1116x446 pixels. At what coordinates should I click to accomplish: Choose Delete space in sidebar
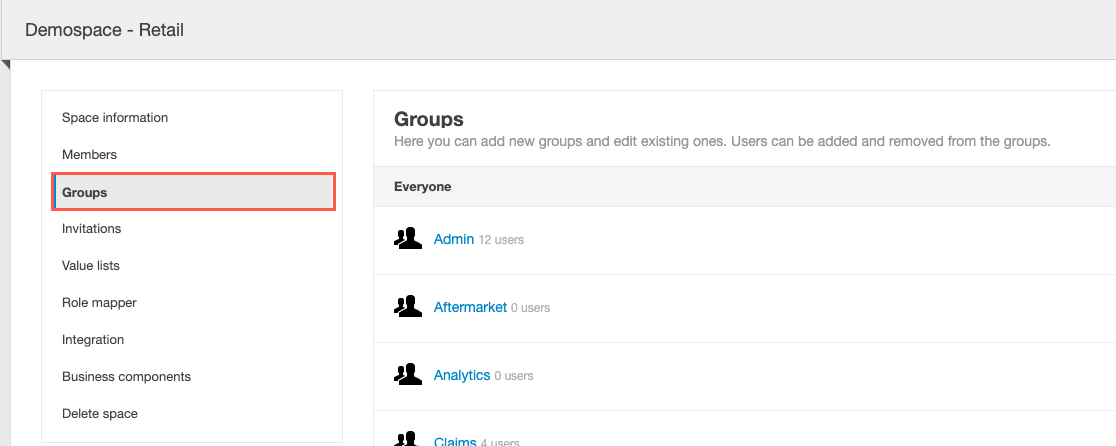click(100, 414)
